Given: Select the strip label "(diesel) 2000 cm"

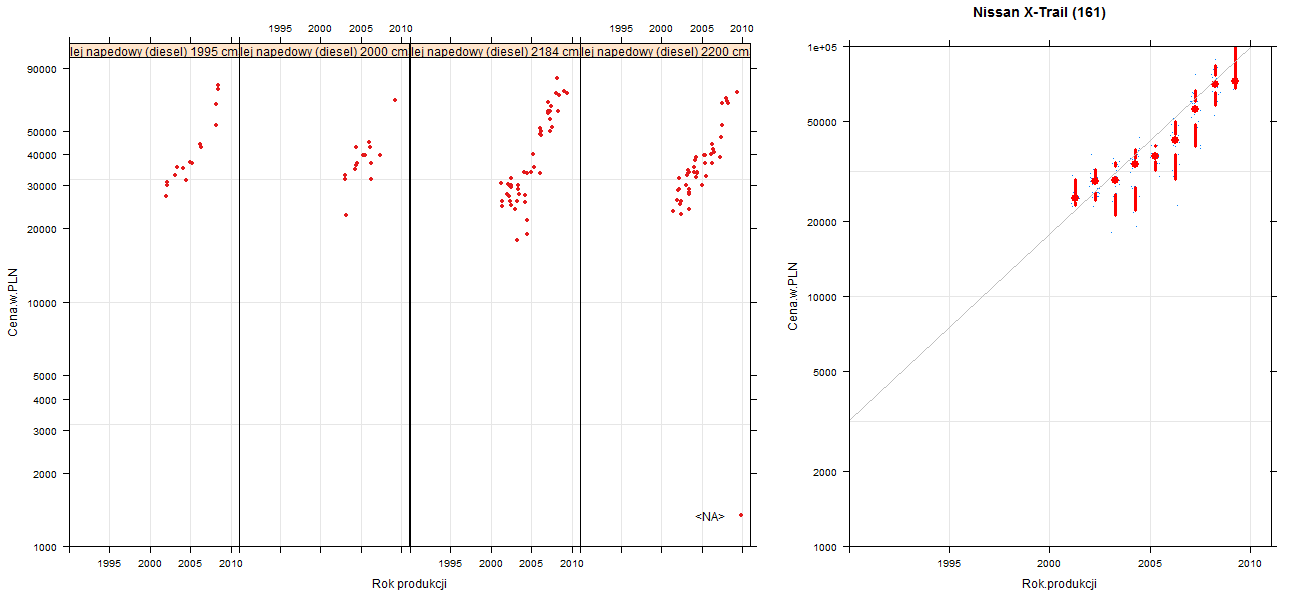Looking at the screenshot, I should coord(361,52).
